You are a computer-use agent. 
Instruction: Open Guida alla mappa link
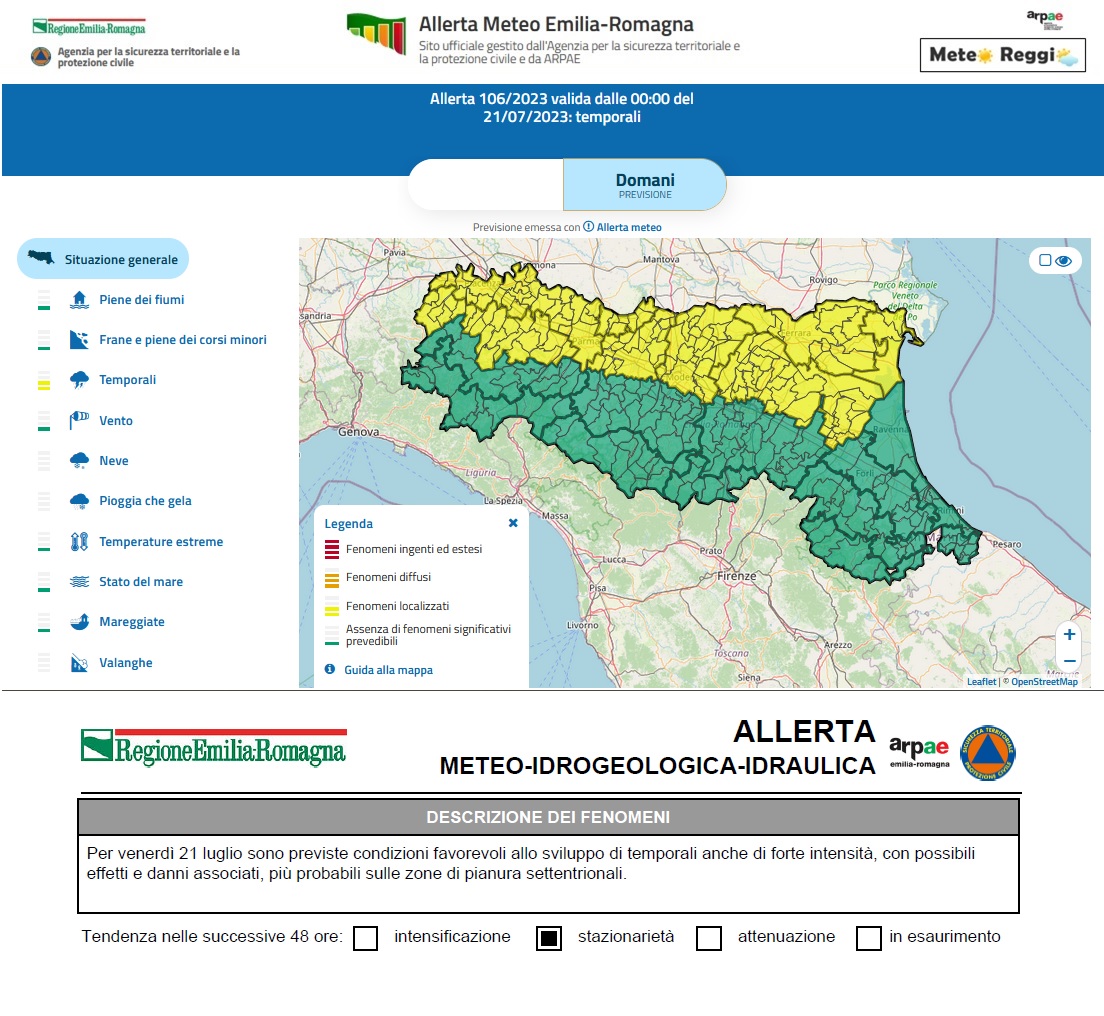click(388, 670)
